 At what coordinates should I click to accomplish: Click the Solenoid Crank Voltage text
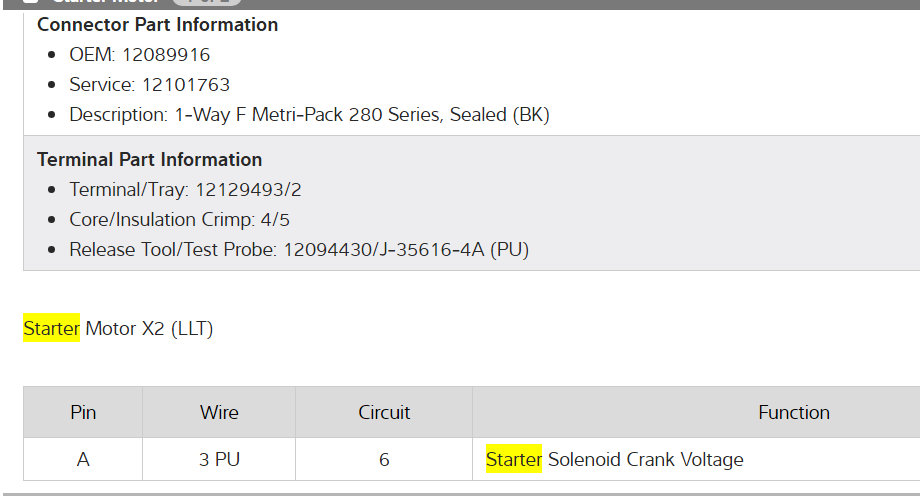click(645, 460)
